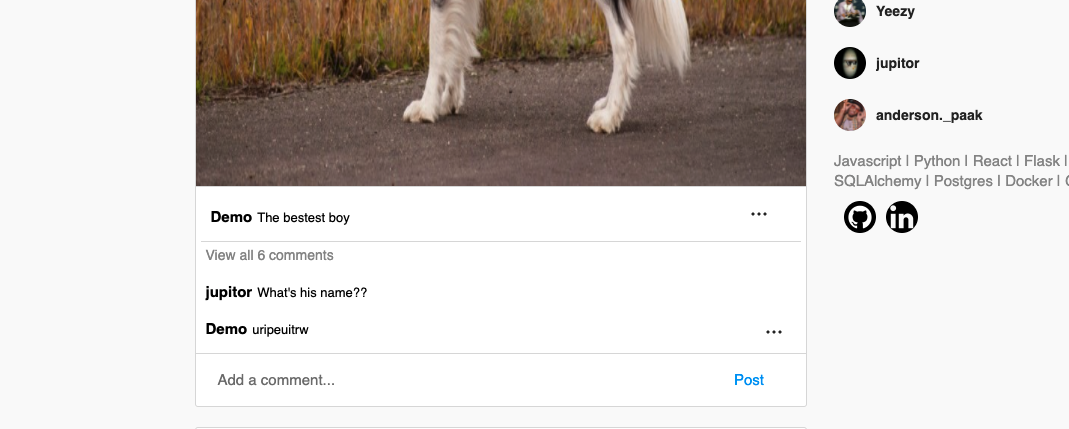Open post options next to caption
1069x429 pixels.
pyautogui.click(x=759, y=214)
